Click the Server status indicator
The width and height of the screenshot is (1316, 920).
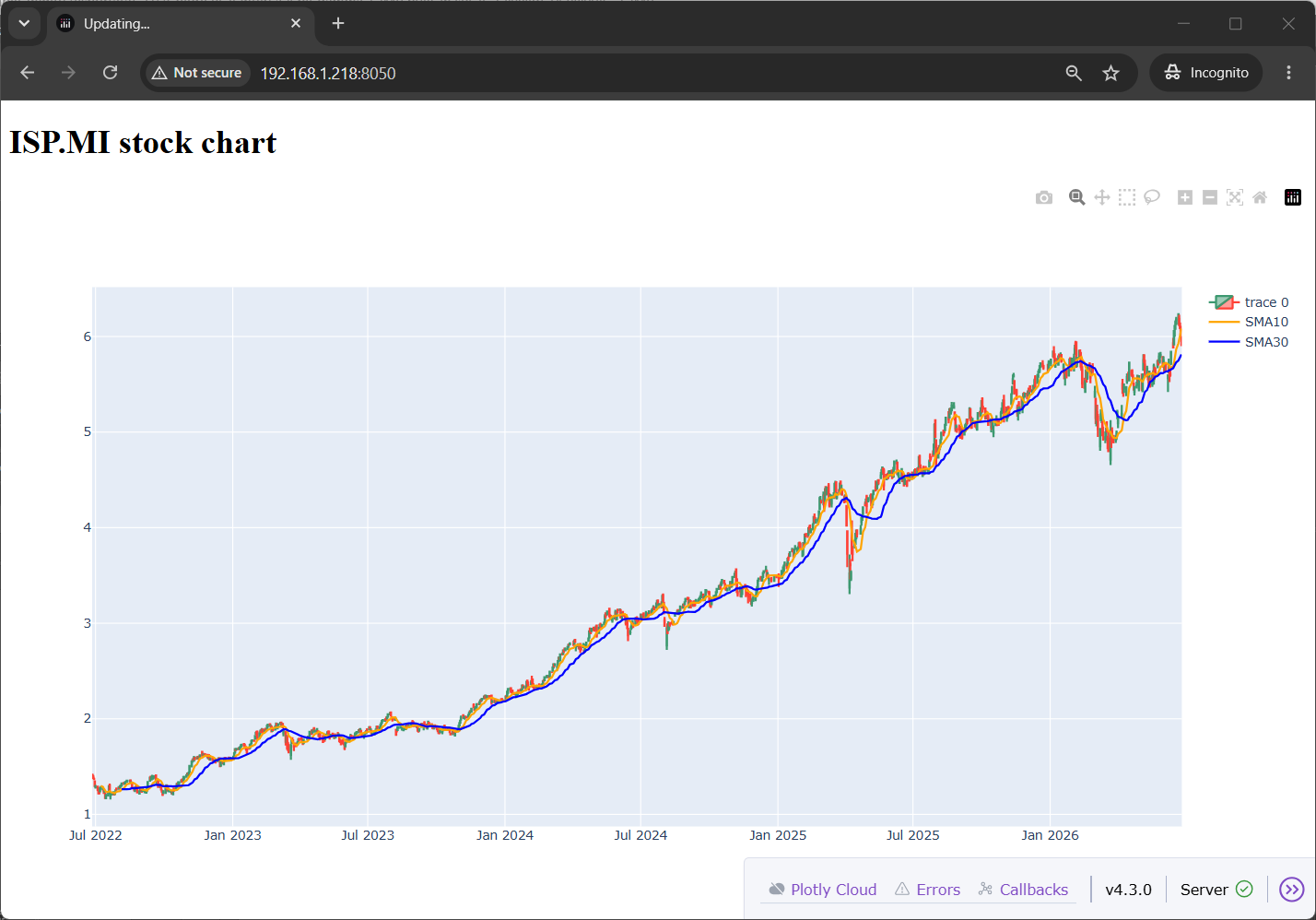[1216, 890]
